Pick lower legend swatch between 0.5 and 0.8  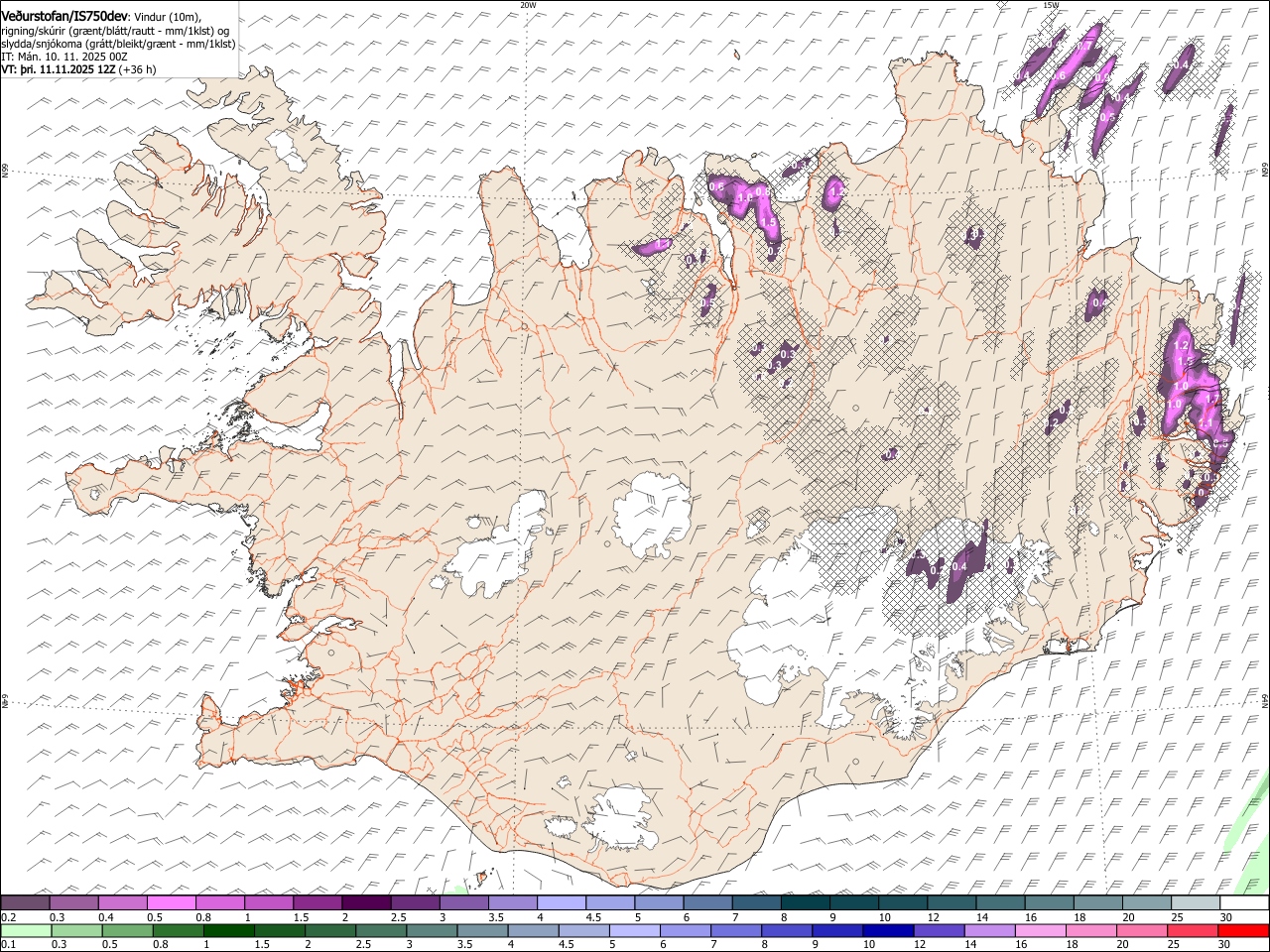(127, 930)
